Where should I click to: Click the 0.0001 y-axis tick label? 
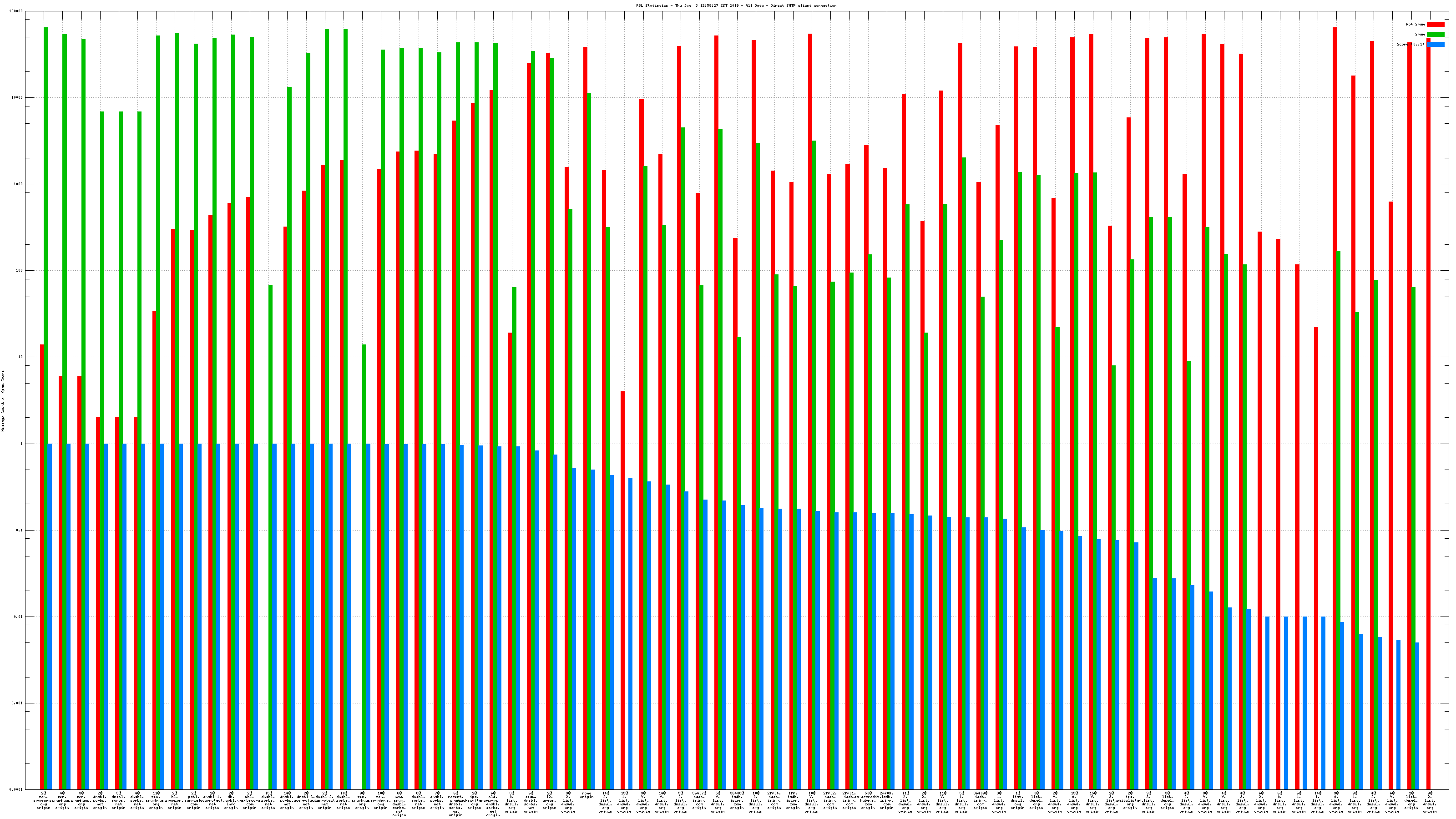[x=17, y=789]
